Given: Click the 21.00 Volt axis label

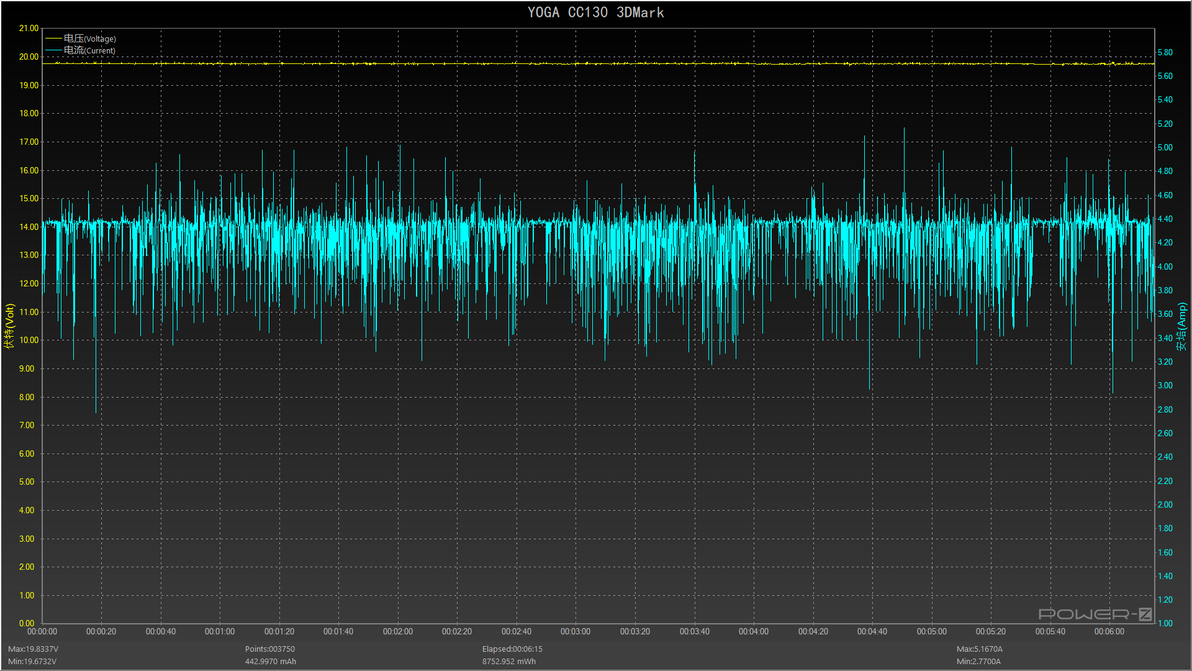Looking at the screenshot, I should coord(29,28).
